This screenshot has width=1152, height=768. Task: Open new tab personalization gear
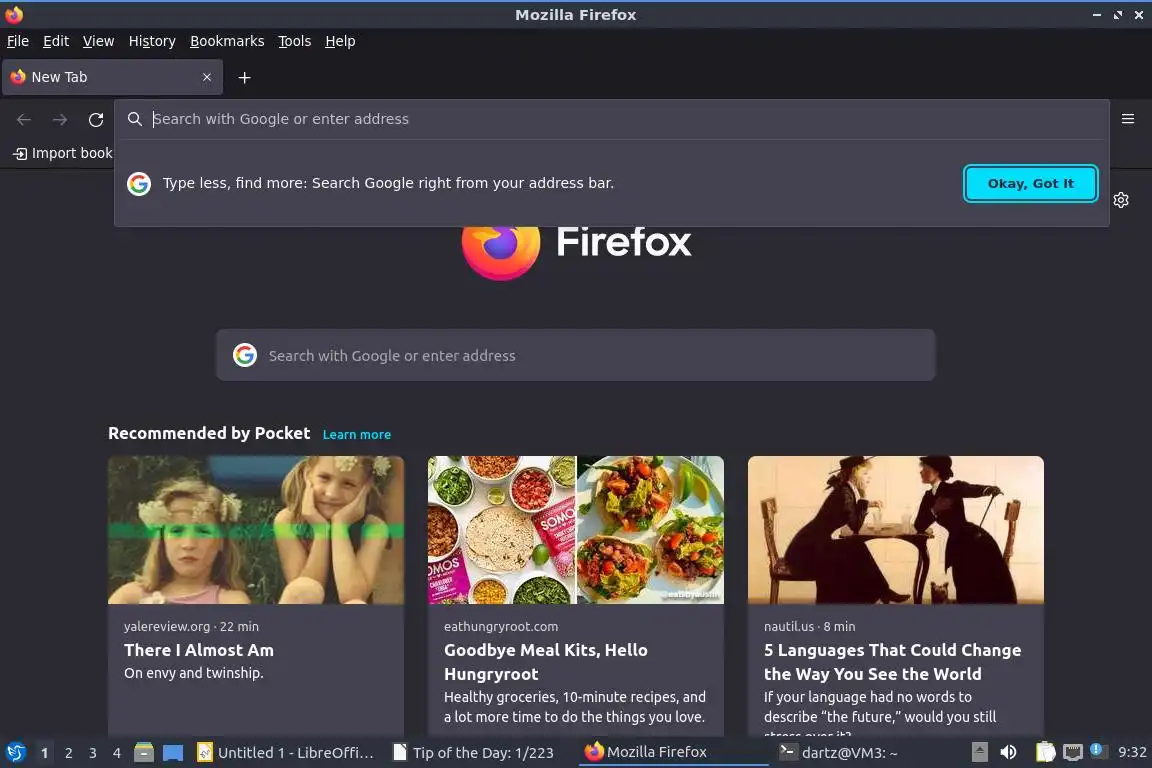[x=1121, y=200]
